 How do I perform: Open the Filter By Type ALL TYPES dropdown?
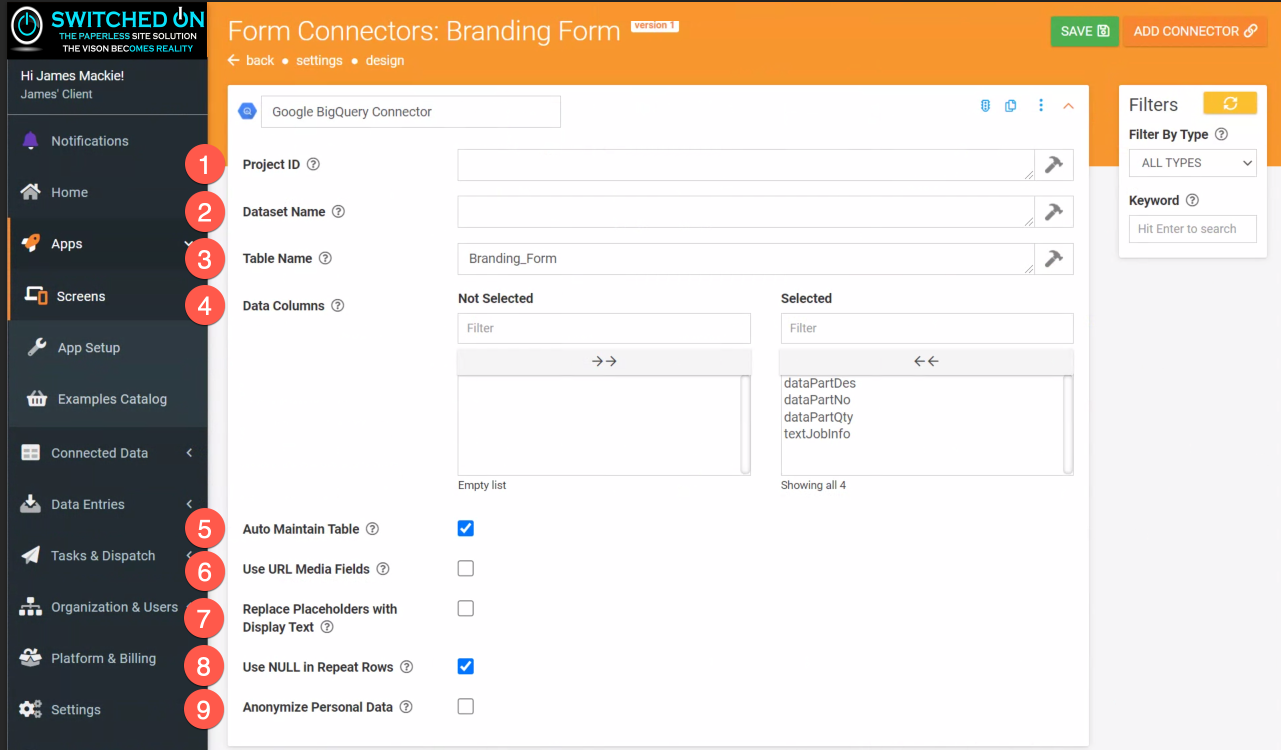pyautogui.click(x=1192, y=163)
